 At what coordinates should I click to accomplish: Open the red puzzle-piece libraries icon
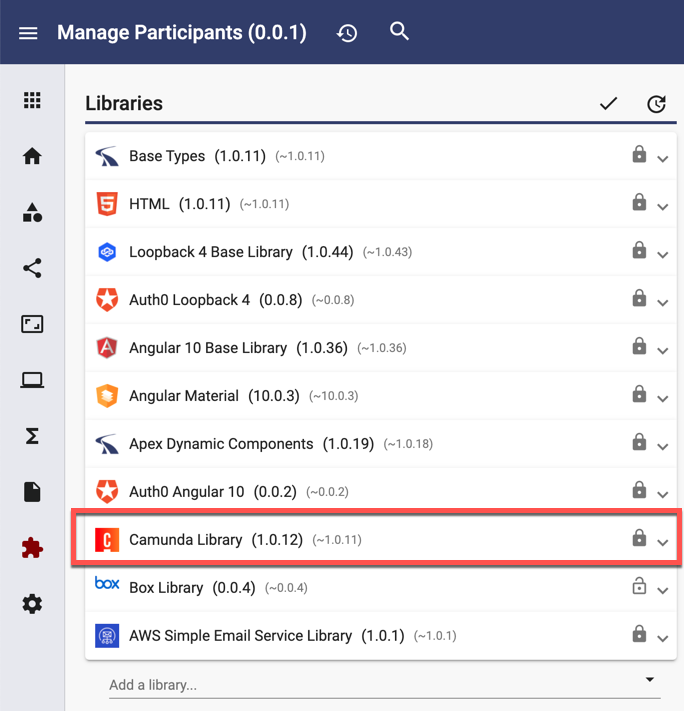pyautogui.click(x=32, y=548)
